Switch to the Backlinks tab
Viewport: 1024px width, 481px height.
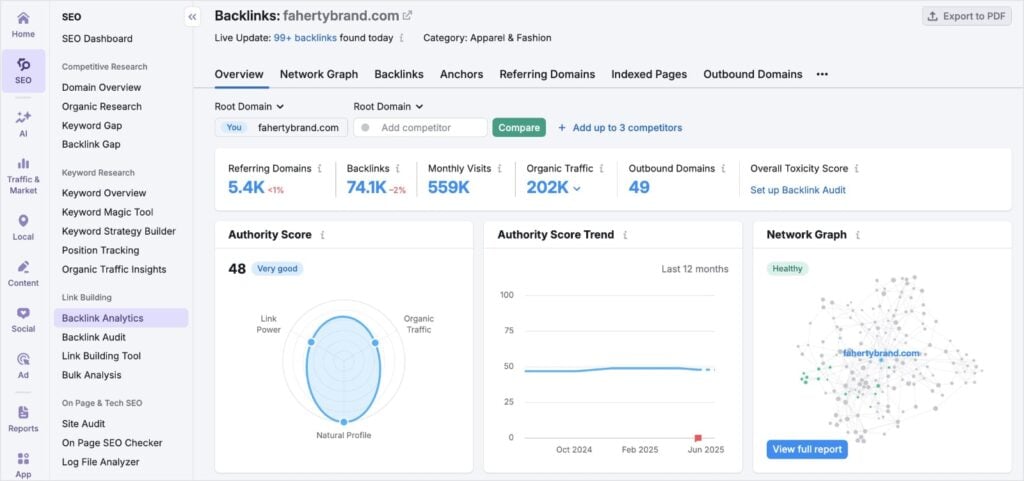click(x=399, y=74)
